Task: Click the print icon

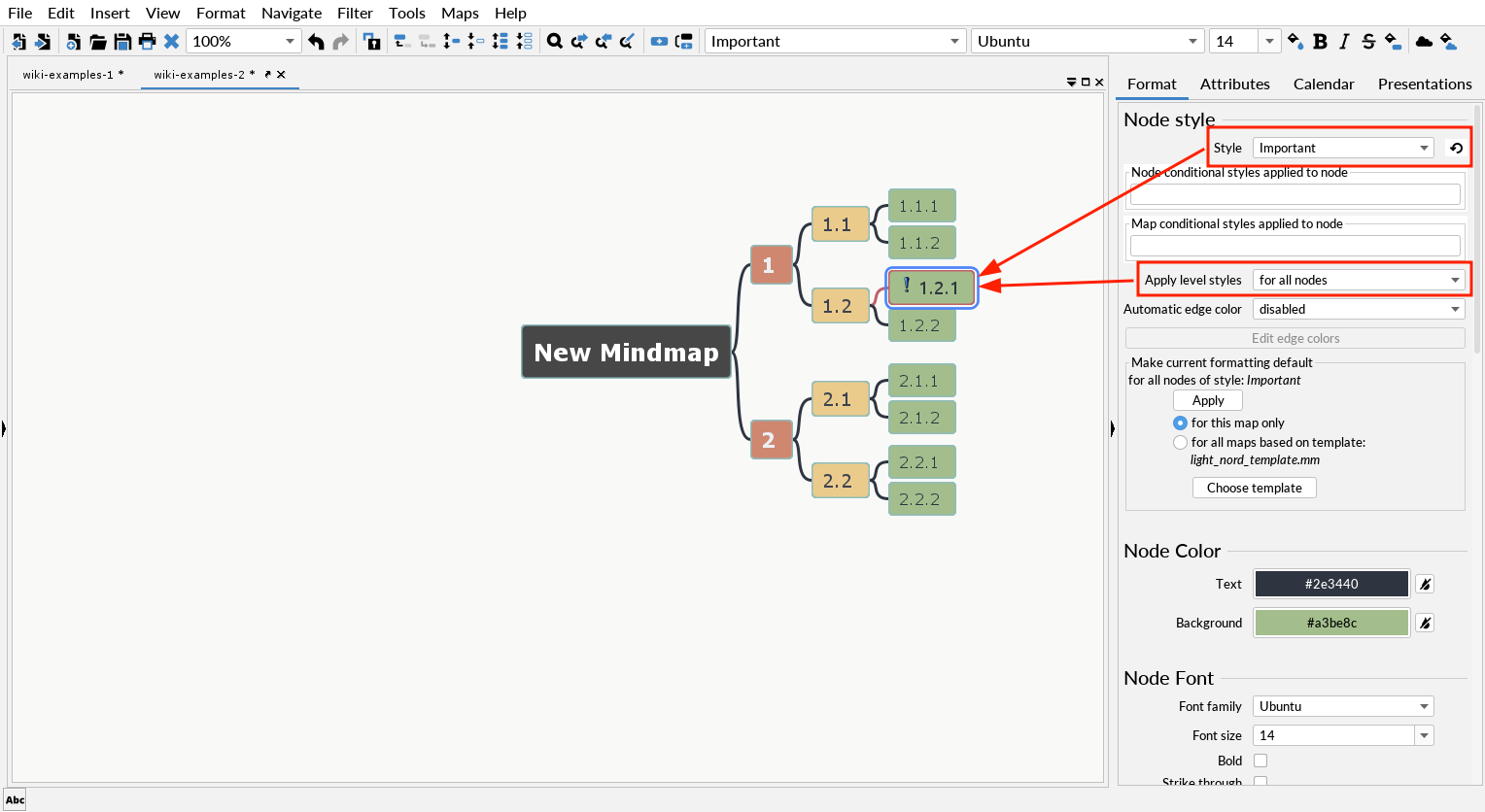Action: 147,42
